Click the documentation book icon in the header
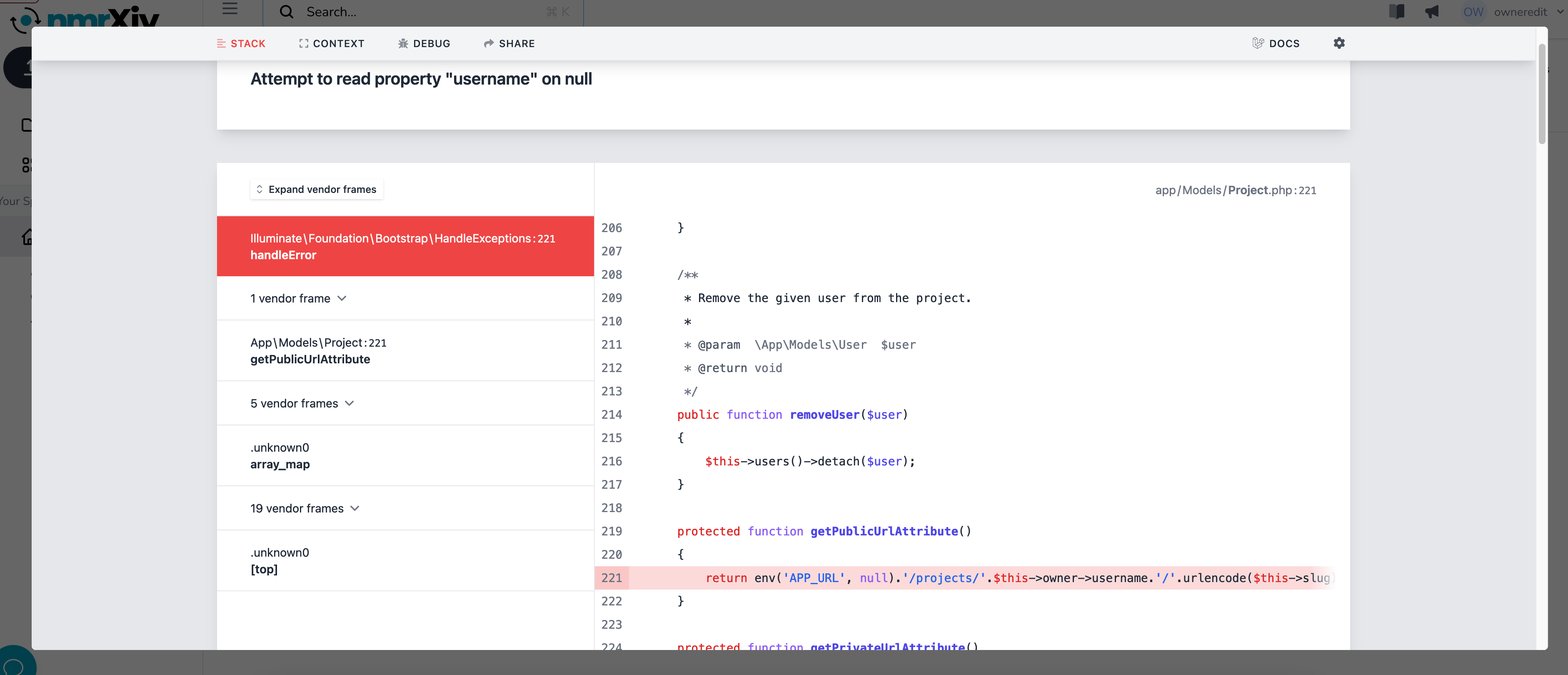Viewport: 1568px width, 675px height. [x=1397, y=12]
